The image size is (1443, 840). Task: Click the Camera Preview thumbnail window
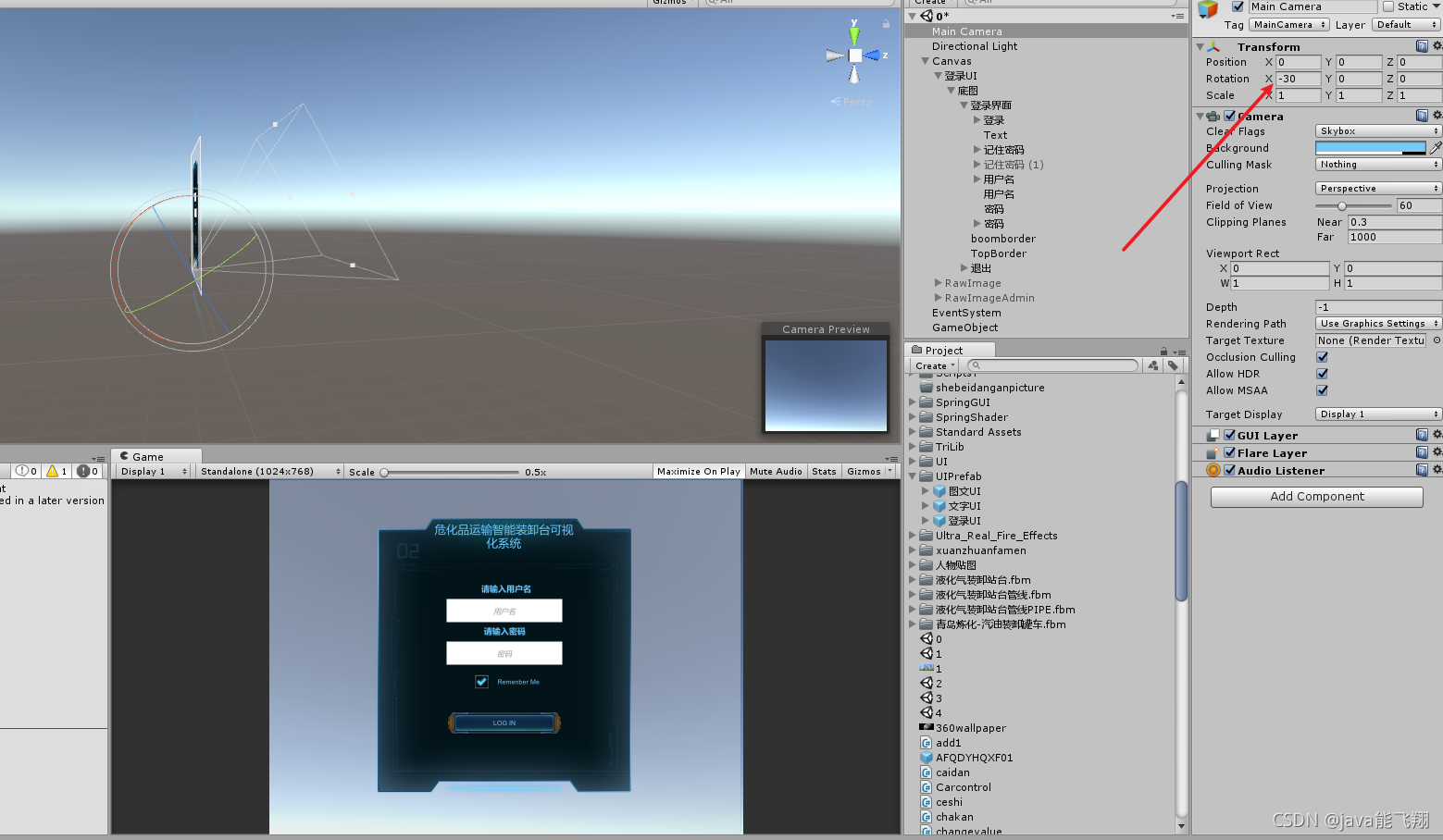[824, 385]
